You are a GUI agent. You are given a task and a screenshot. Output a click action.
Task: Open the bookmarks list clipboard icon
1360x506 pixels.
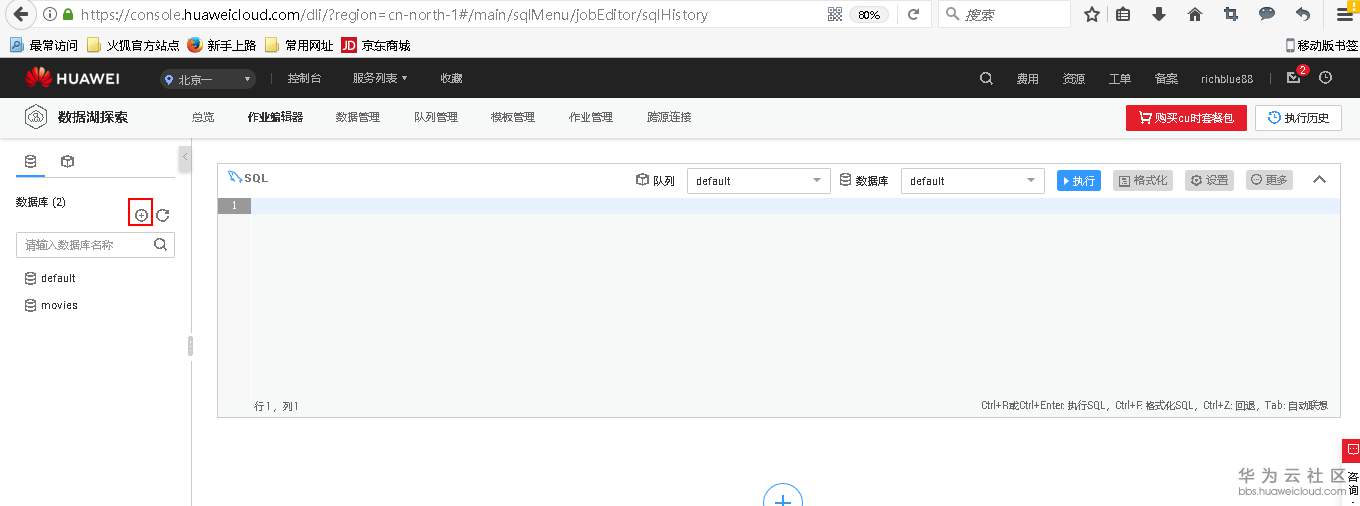[1123, 14]
